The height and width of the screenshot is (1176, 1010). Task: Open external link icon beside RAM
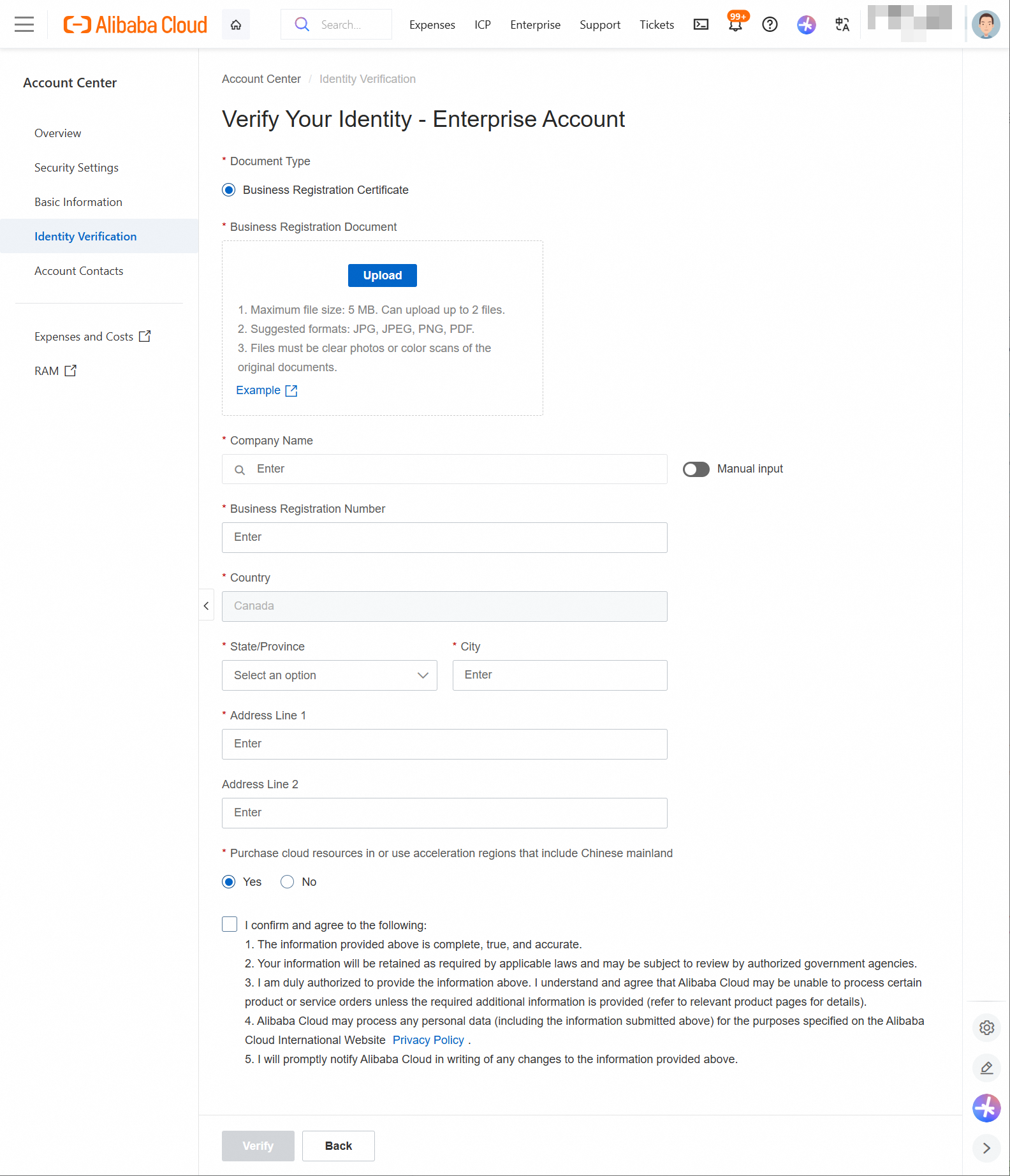click(x=70, y=371)
